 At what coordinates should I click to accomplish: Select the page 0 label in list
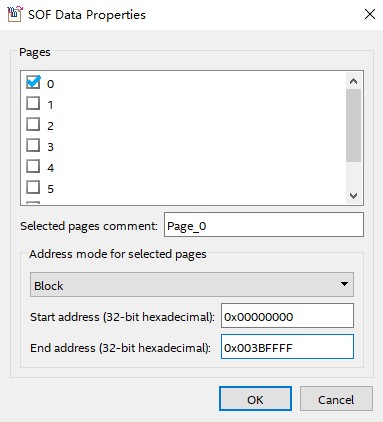coord(50,84)
